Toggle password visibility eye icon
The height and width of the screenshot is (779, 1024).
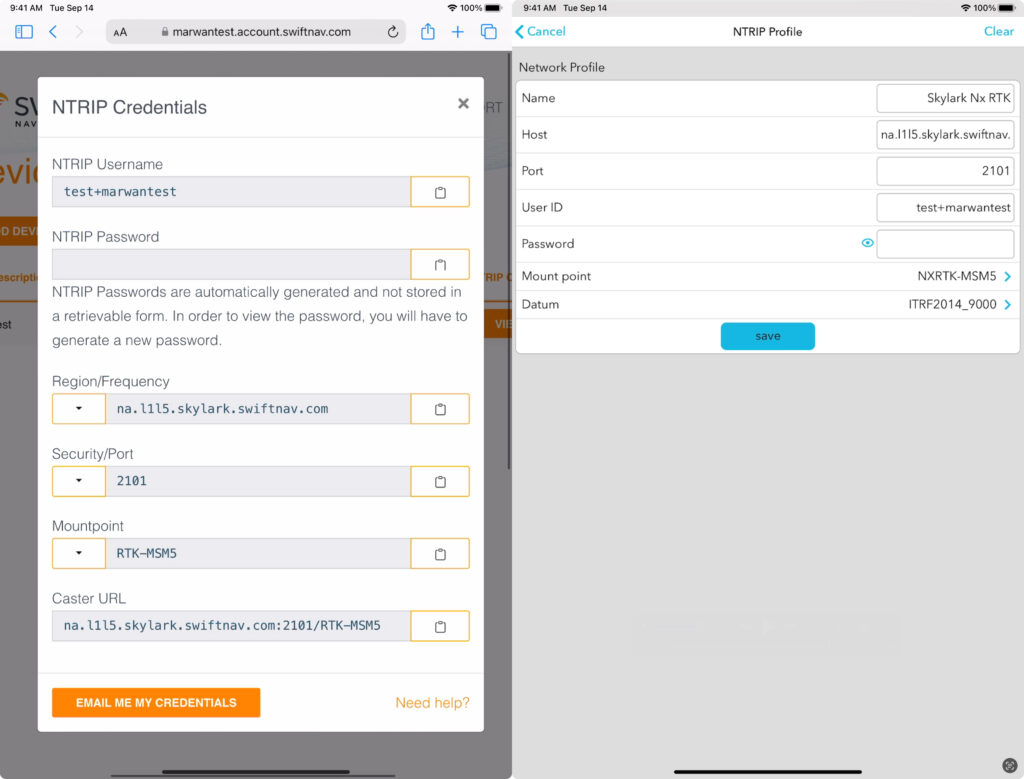pos(867,243)
